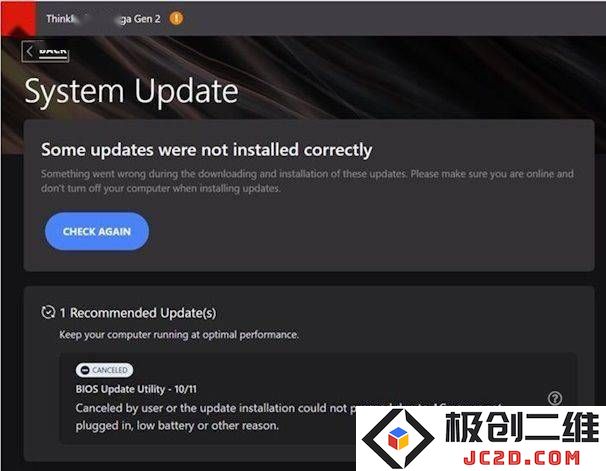Open the question mark help icon
The width and height of the screenshot is (606, 471).
click(x=555, y=398)
